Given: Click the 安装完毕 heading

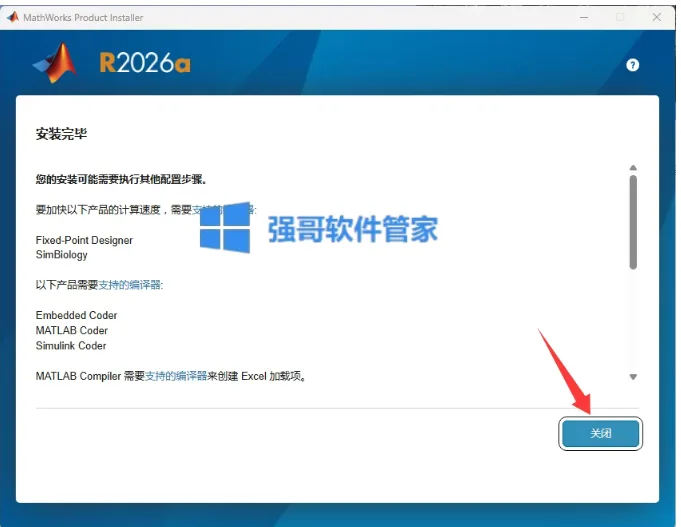Looking at the screenshot, I should click(61, 134).
